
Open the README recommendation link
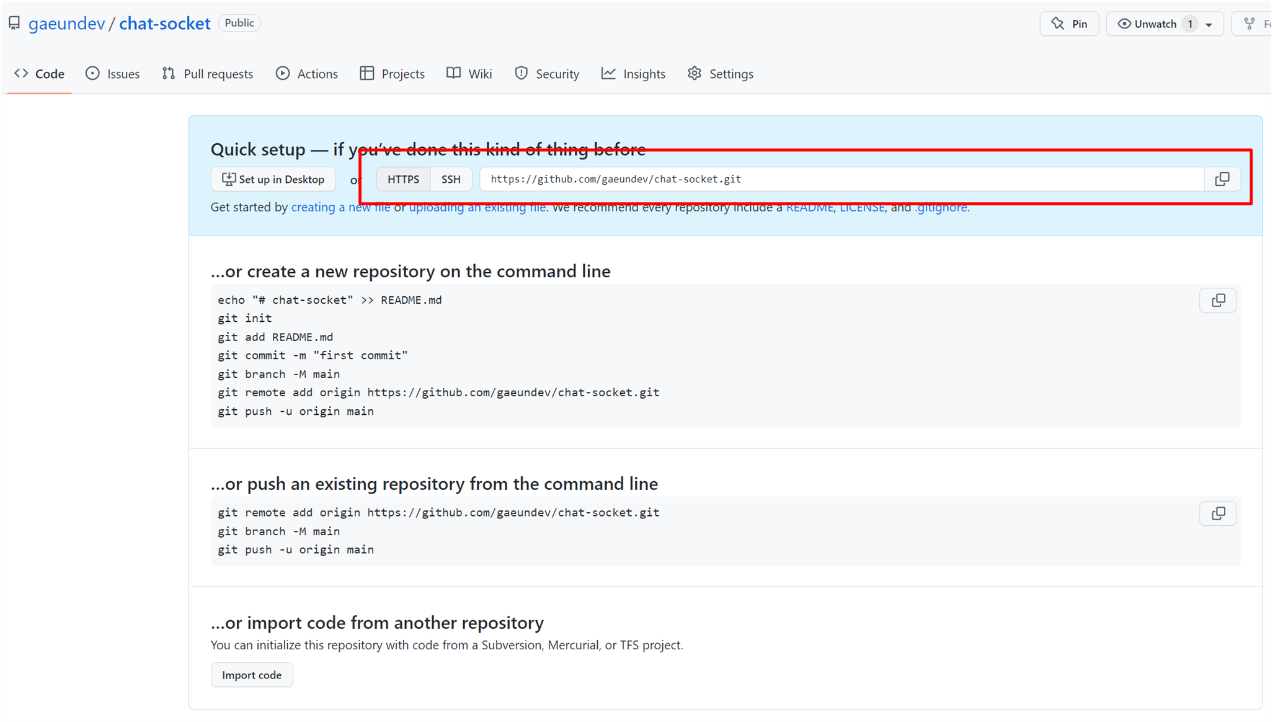(809, 207)
